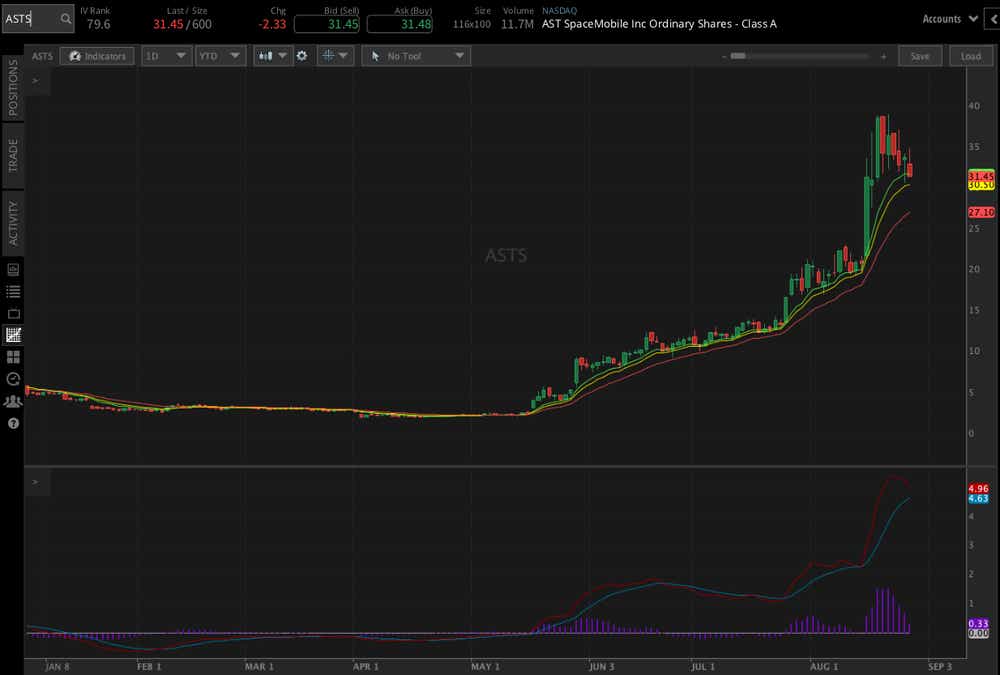Viewport: 1000px width, 675px height.
Task: Click the help question mark icon
Action: [13, 421]
